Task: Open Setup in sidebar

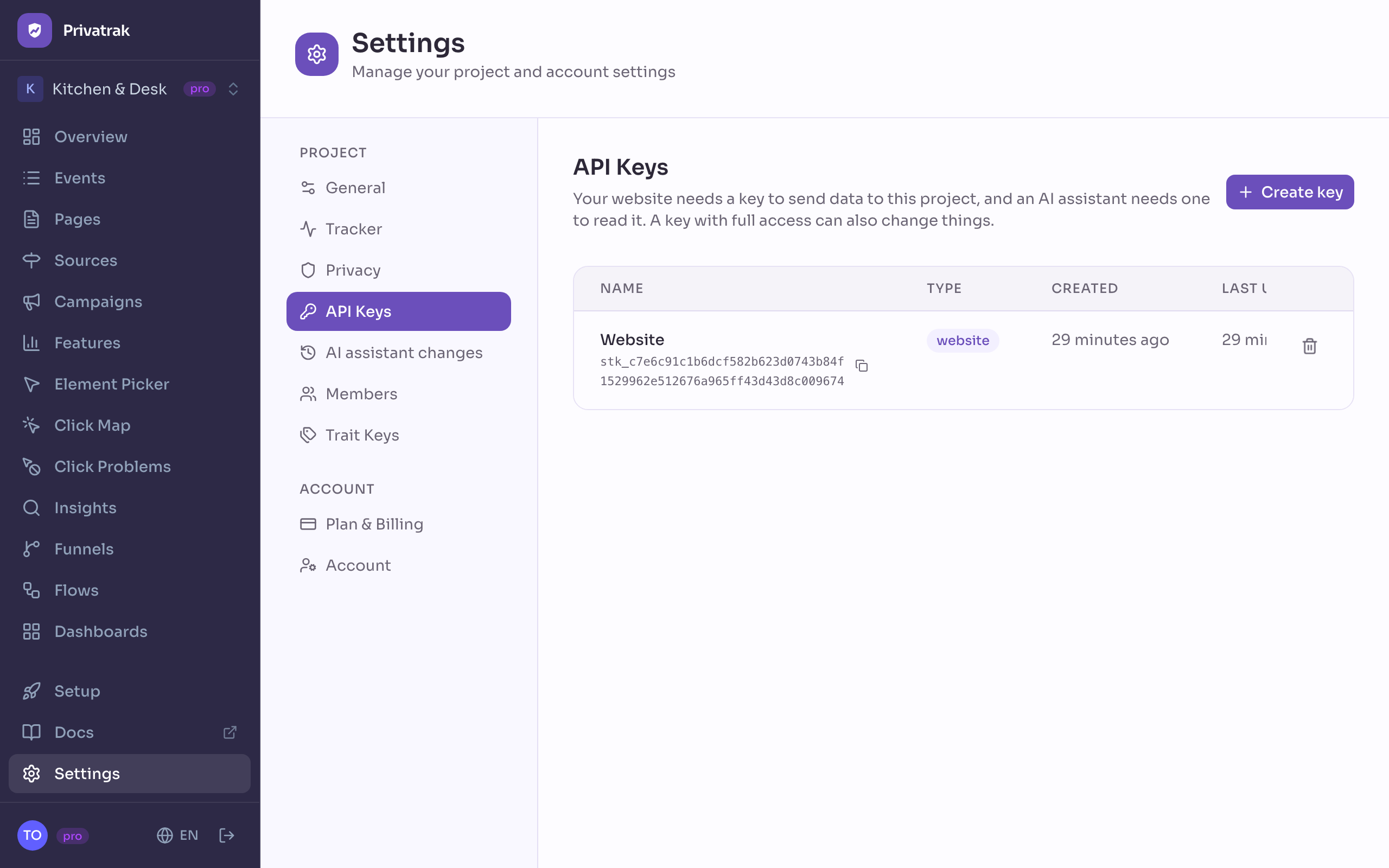Action: [x=130, y=691]
